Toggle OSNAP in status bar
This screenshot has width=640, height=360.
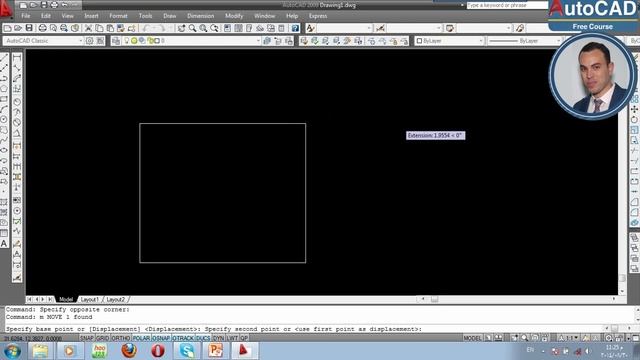(161, 338)
